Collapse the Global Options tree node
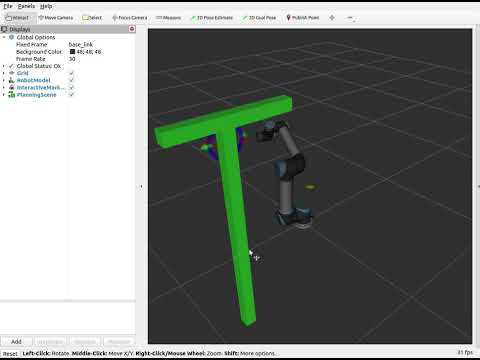Viewport: 480px width, 360px height. pos(4,37)
